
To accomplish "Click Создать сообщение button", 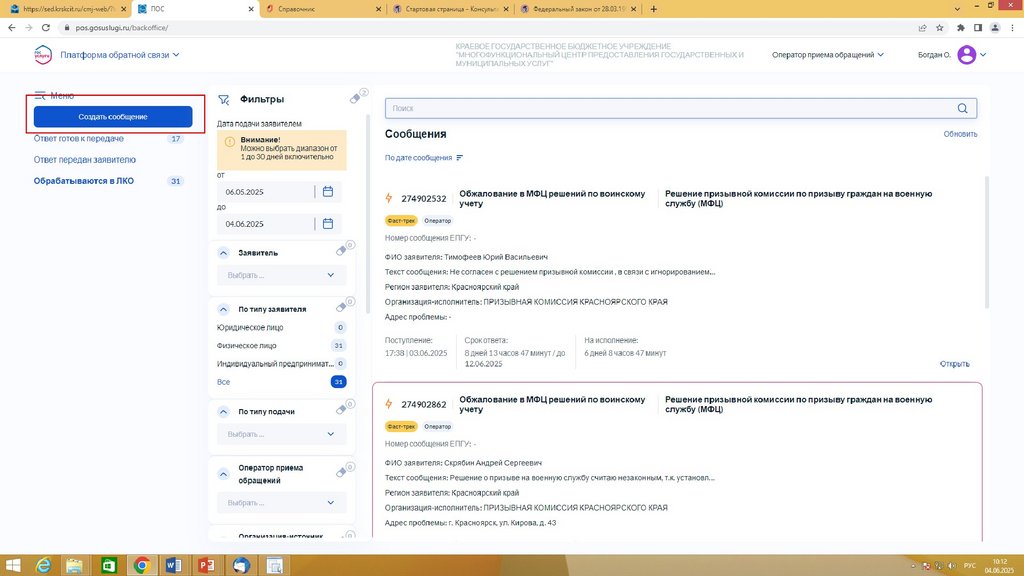I will pyautogui.click(x=113, y=117).
